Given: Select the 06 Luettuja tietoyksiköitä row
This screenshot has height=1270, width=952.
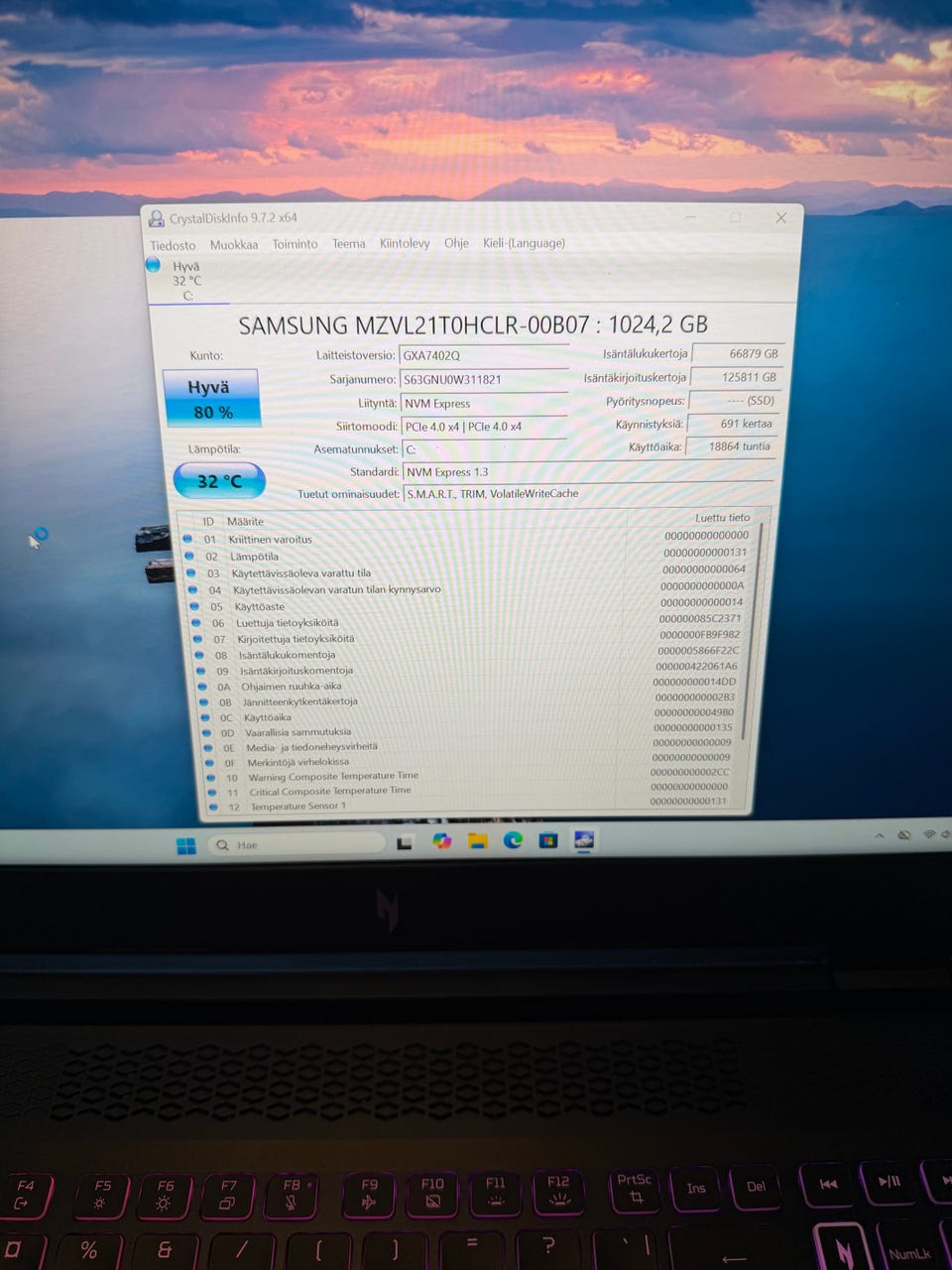Looking at the screenshot, I should click(467, 621).
